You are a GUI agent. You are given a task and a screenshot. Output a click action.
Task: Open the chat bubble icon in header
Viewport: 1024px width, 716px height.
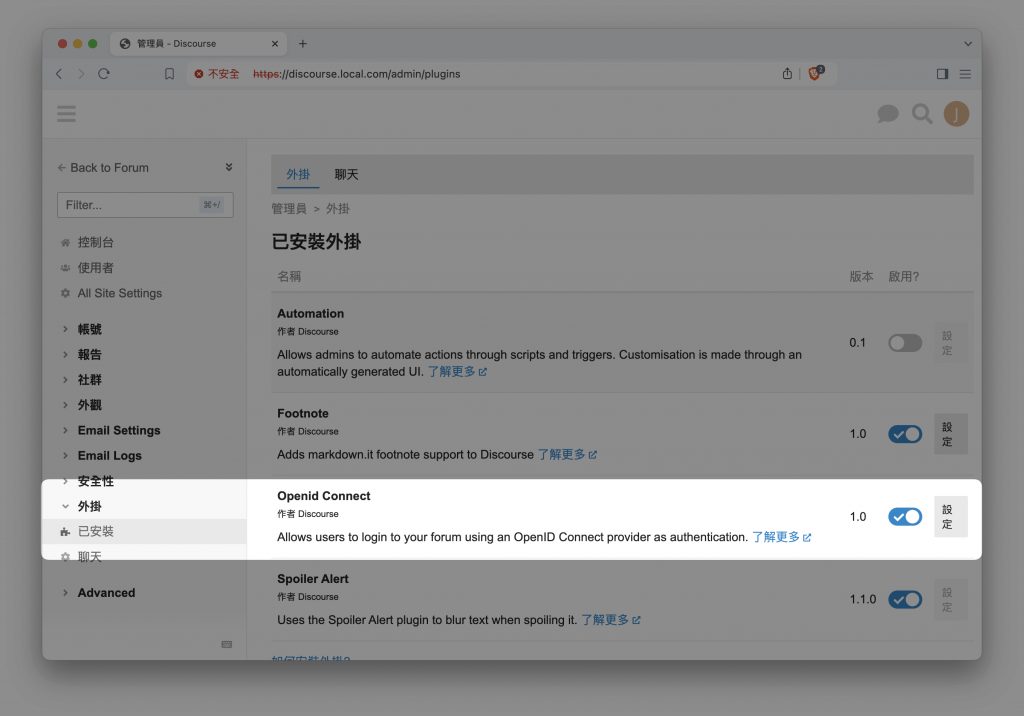[x=888, y=114]
